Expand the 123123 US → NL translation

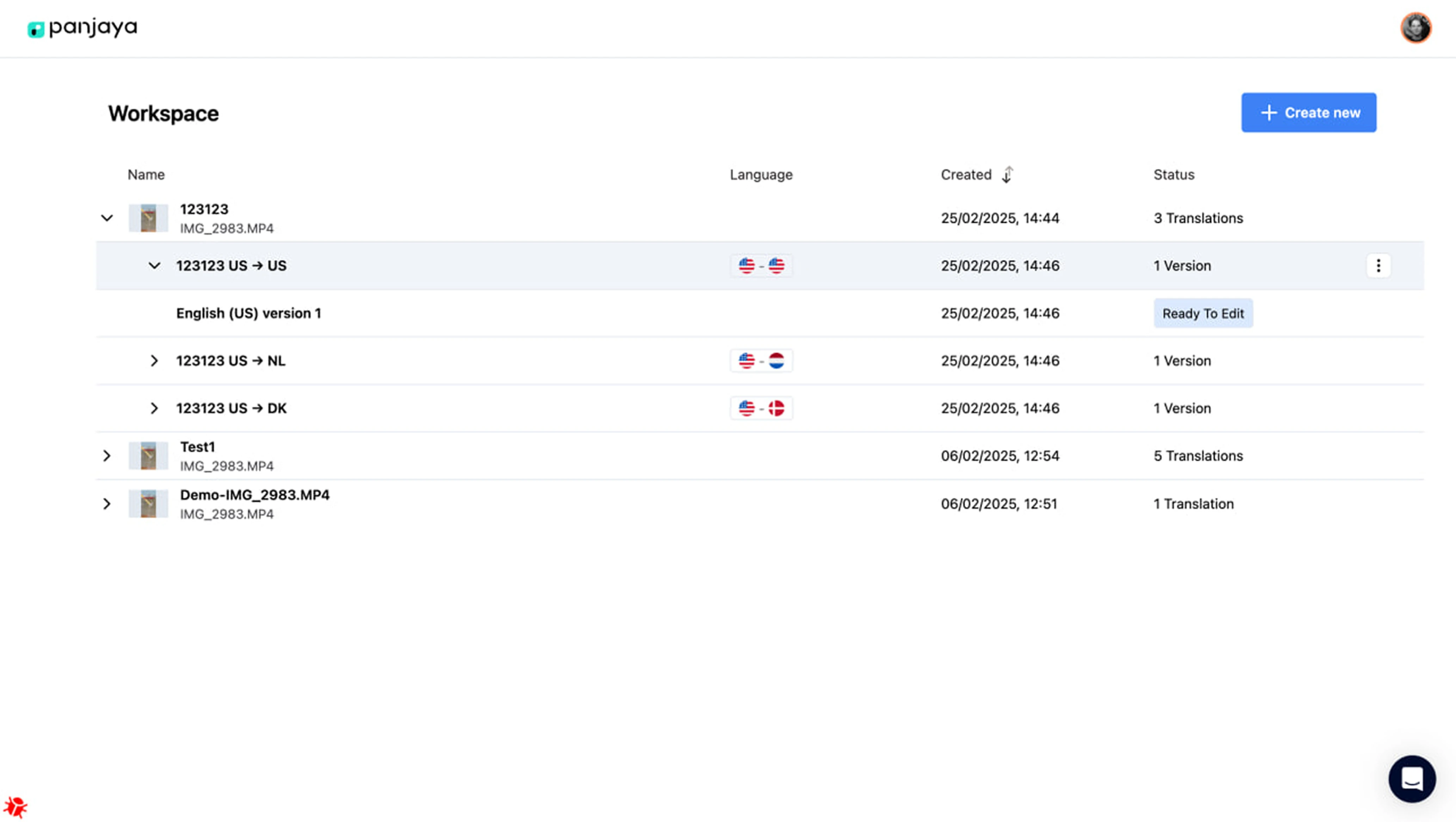(x=154, y=361)
